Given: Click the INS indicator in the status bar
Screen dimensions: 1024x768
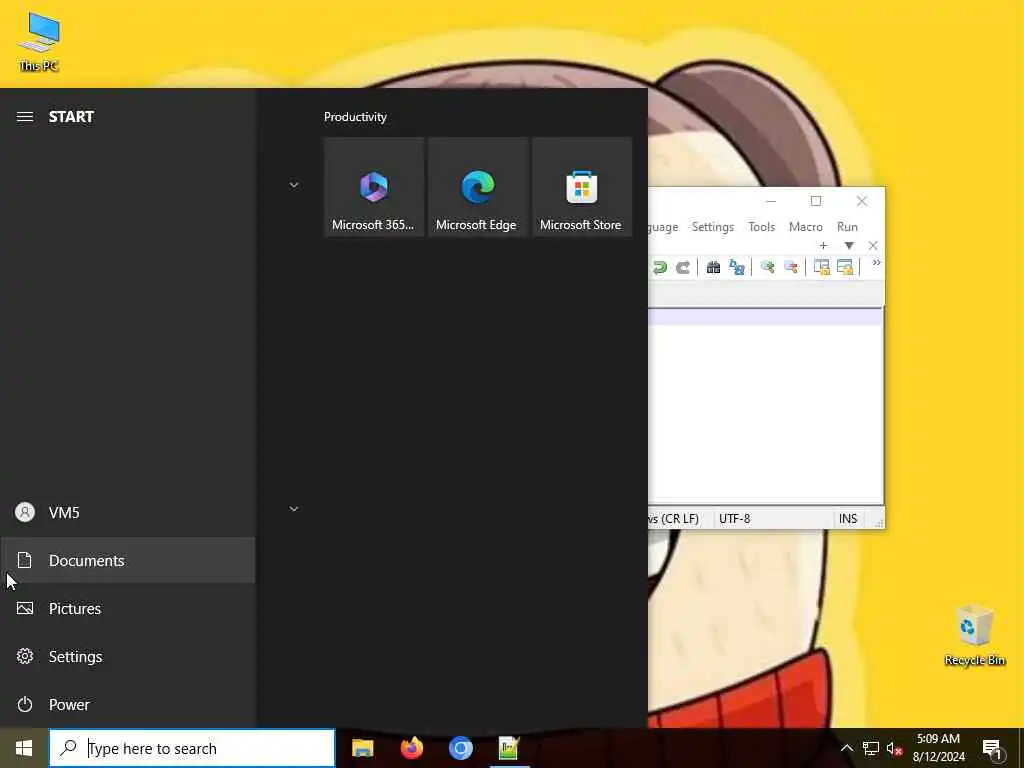Looking at the screenshot, I should (x=848, y=519).
